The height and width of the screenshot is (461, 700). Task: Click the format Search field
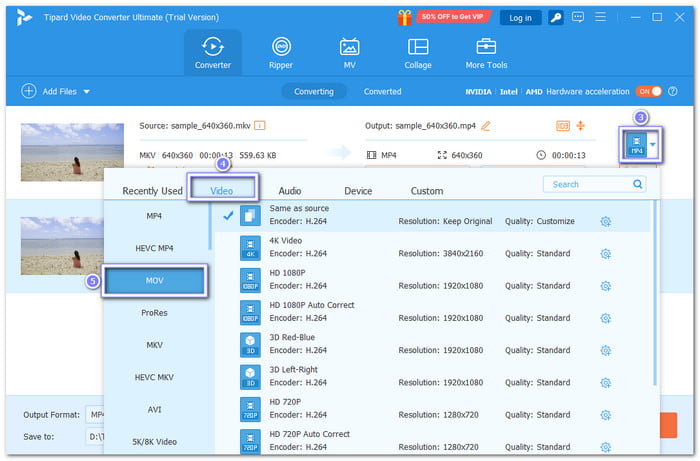point(588,184)
